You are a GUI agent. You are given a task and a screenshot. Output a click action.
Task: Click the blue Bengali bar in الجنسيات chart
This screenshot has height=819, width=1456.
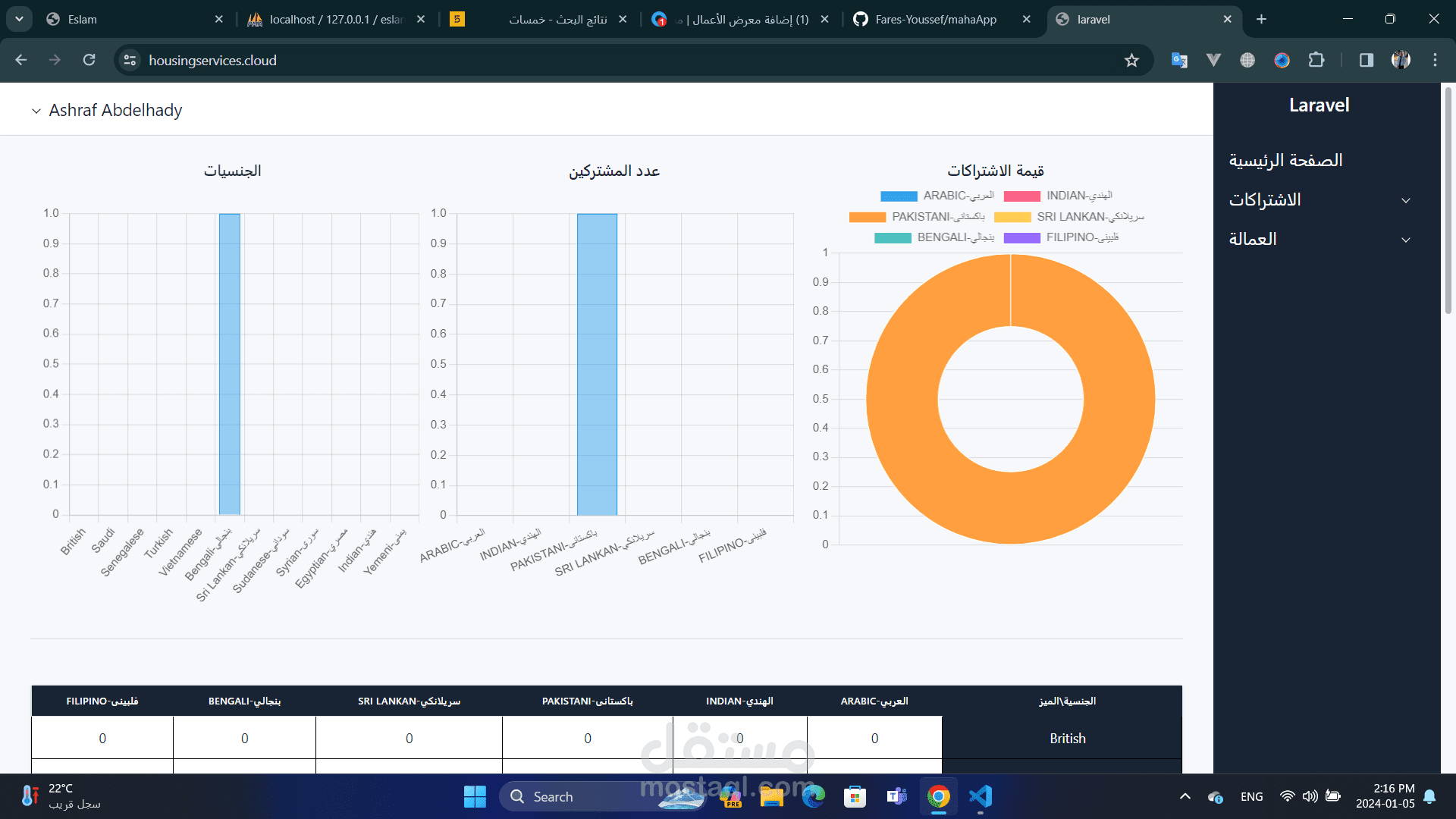point(230,364)
